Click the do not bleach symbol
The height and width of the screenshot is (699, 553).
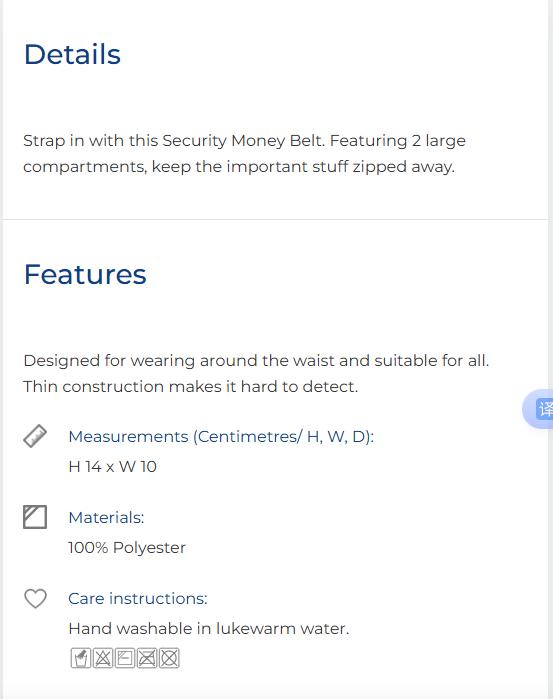pyautogui.click(x=103, y=658)
